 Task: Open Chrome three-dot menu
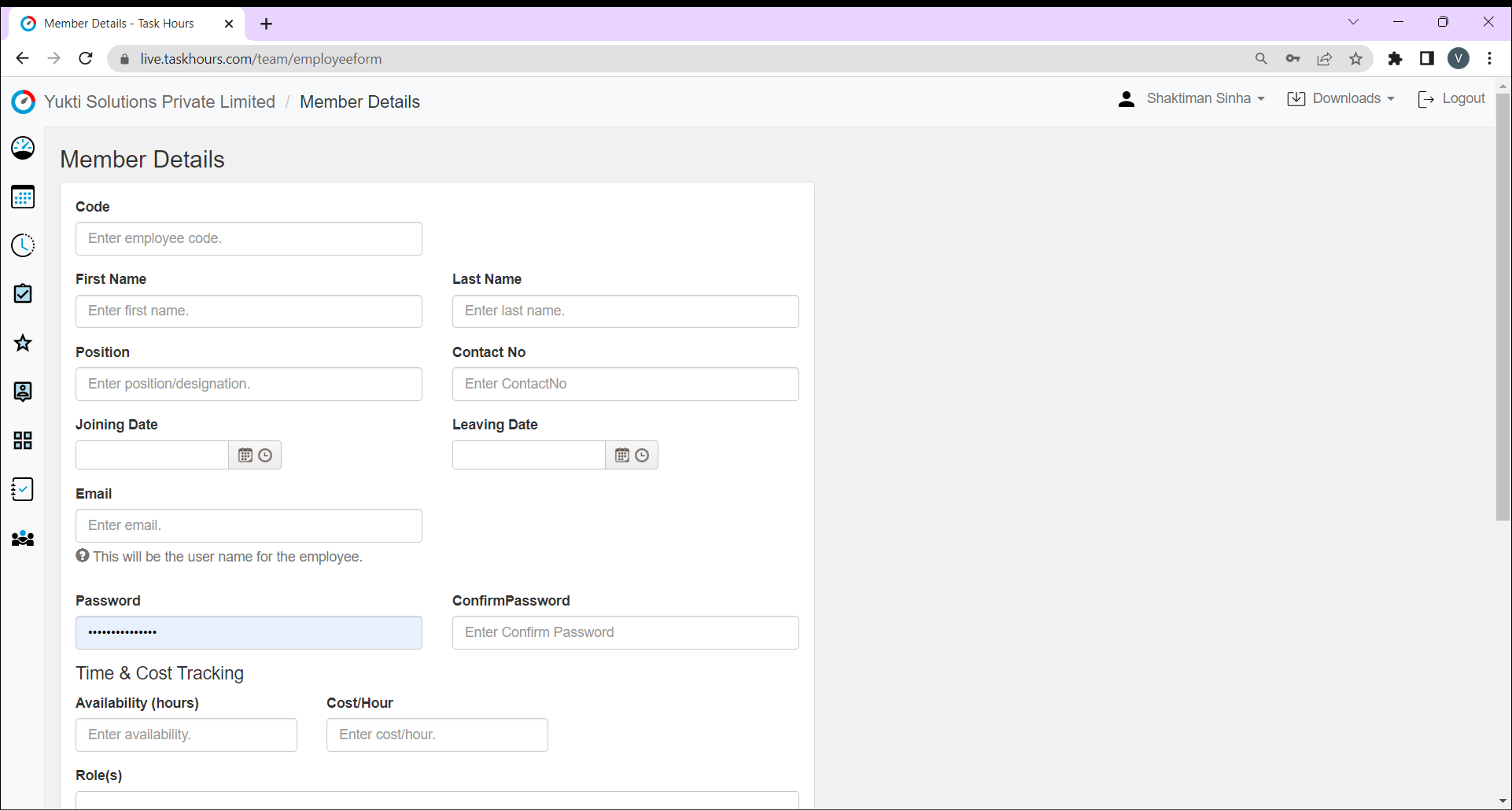pos(1490,58)
